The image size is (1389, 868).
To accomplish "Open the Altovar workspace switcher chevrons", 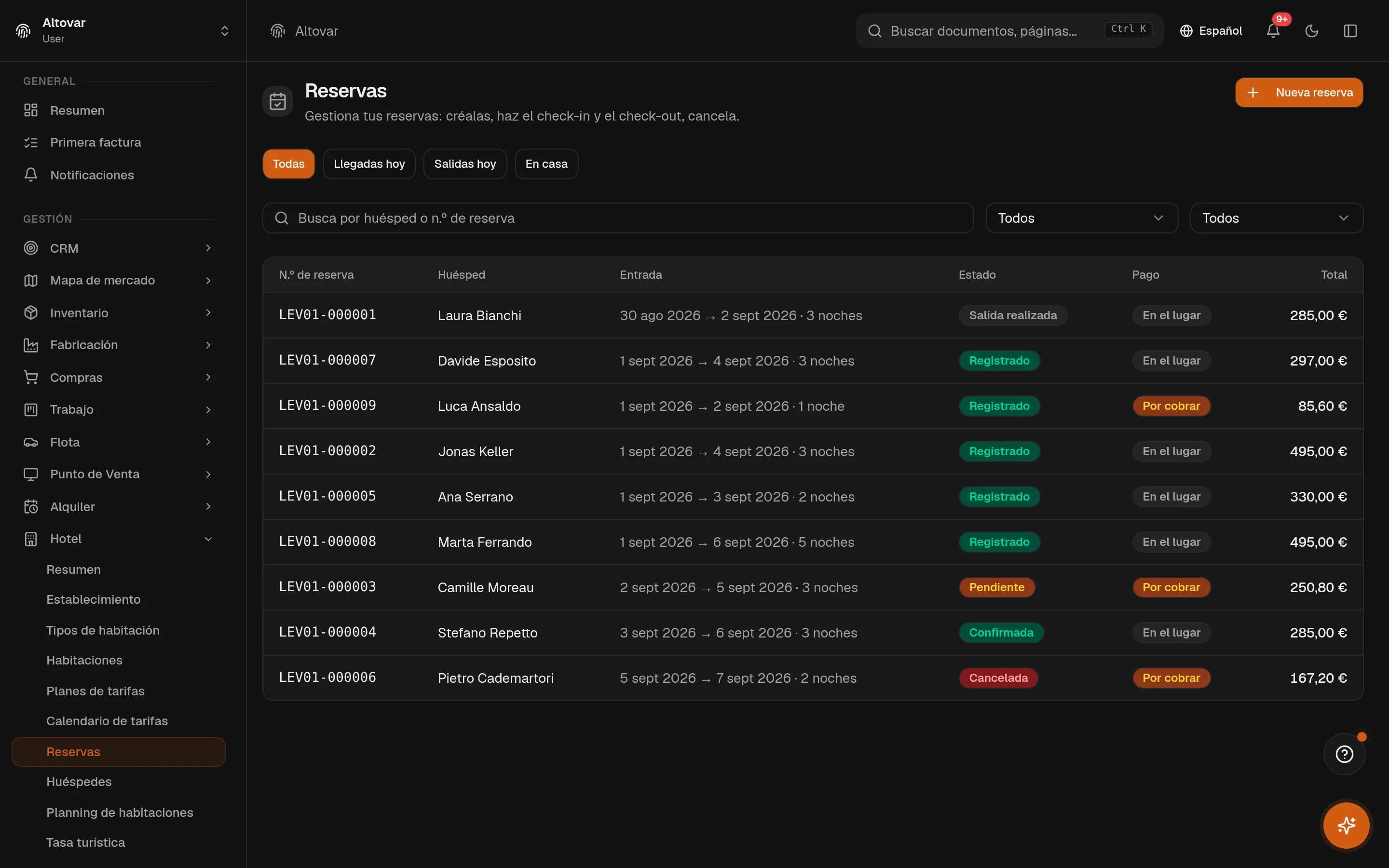I will click(x=225, y=31).
